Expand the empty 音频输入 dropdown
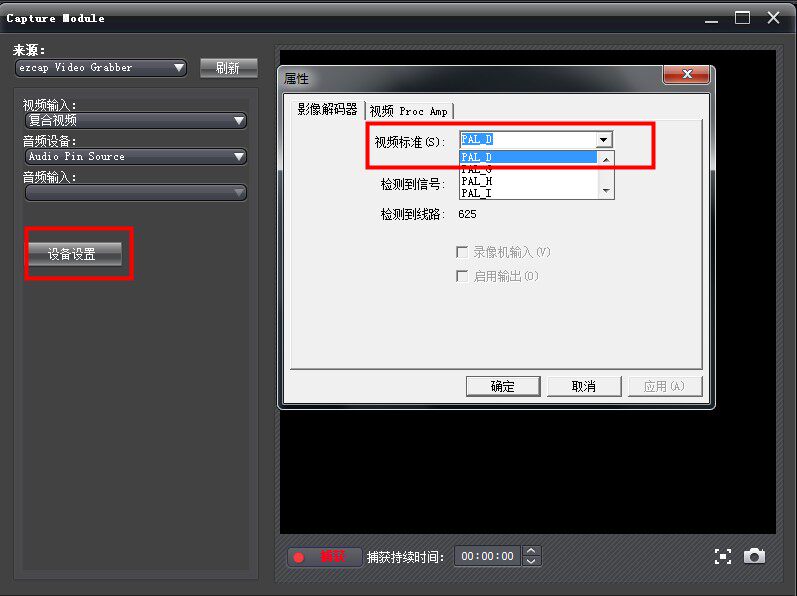The image size is (797, 596). (x=136, y=193)
